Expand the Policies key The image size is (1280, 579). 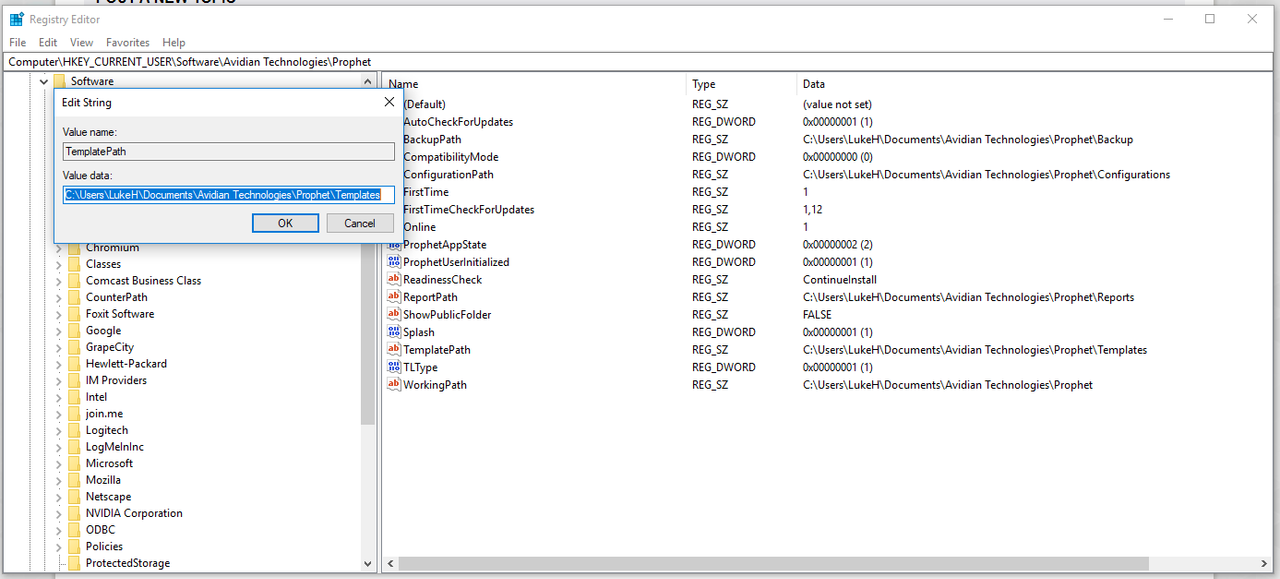(x=58, y=547)
